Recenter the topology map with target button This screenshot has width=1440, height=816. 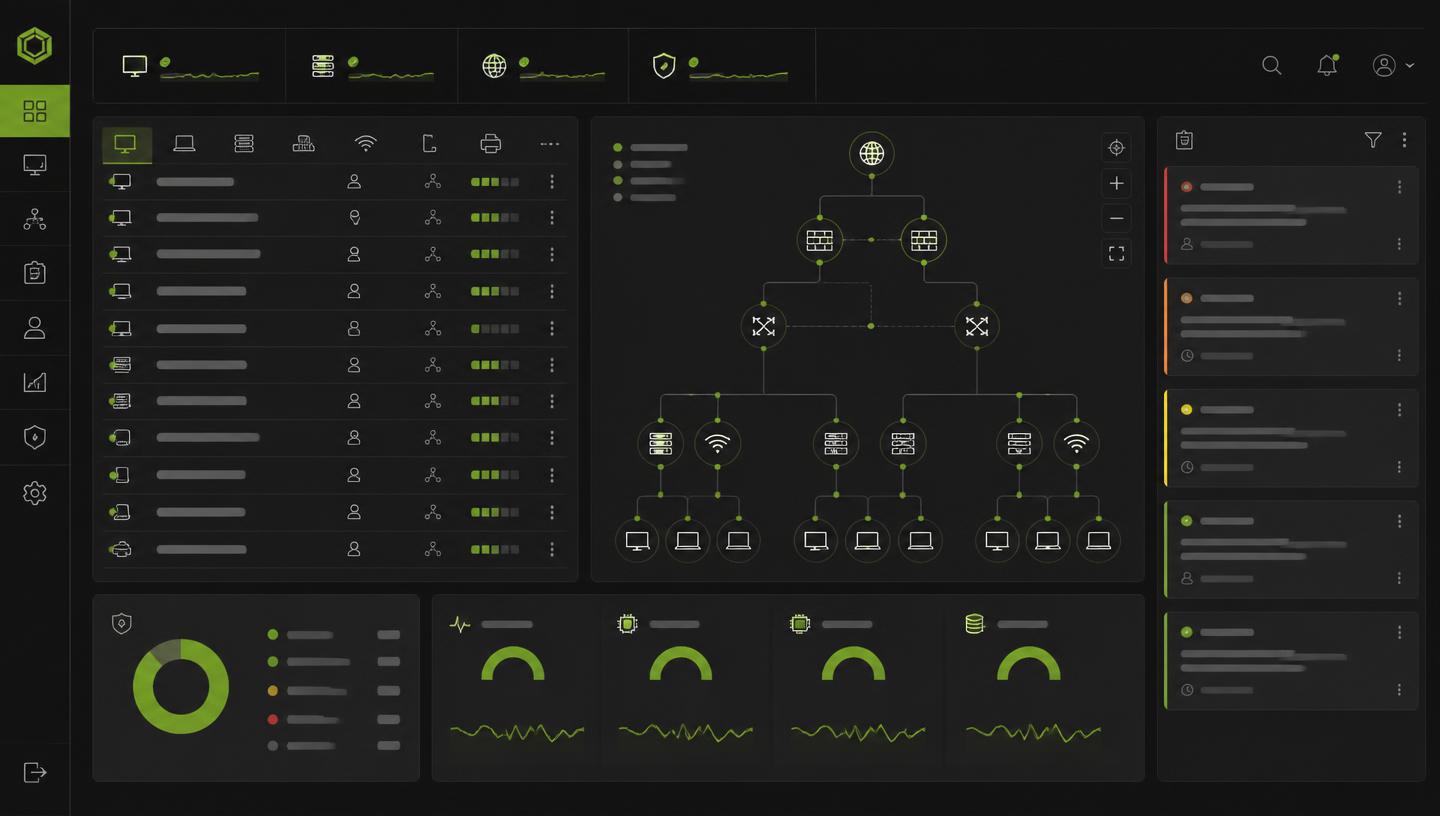pyautogui.click(x=1117, y=148)
